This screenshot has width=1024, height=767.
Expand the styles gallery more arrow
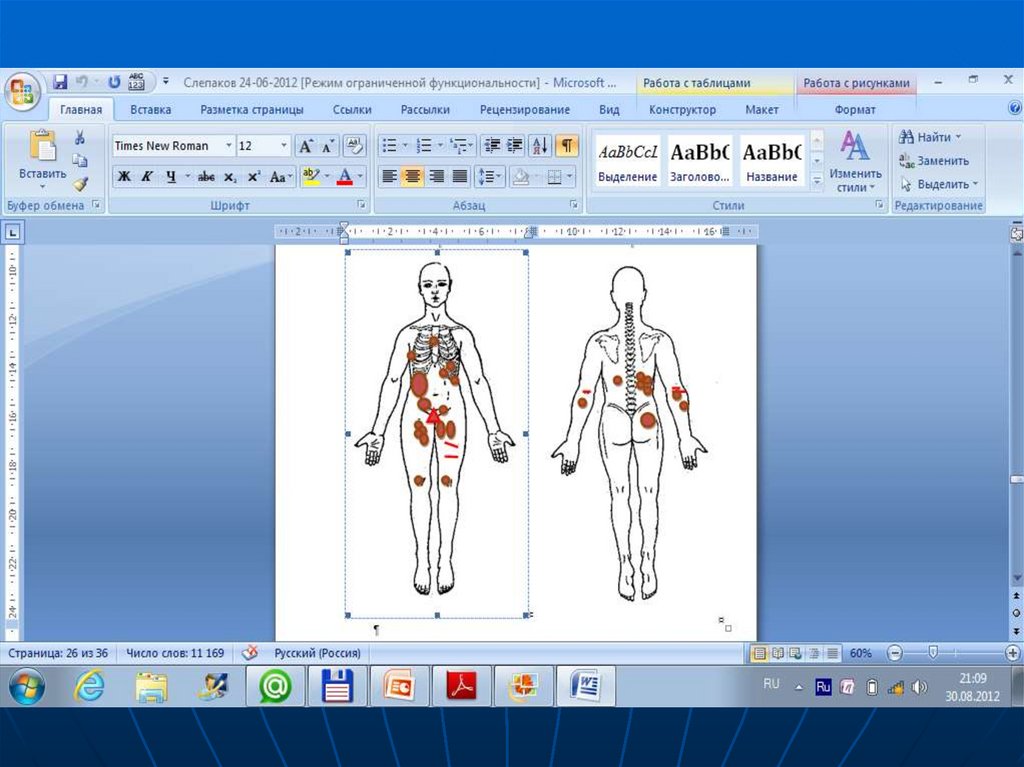click(x=816, y=181)
